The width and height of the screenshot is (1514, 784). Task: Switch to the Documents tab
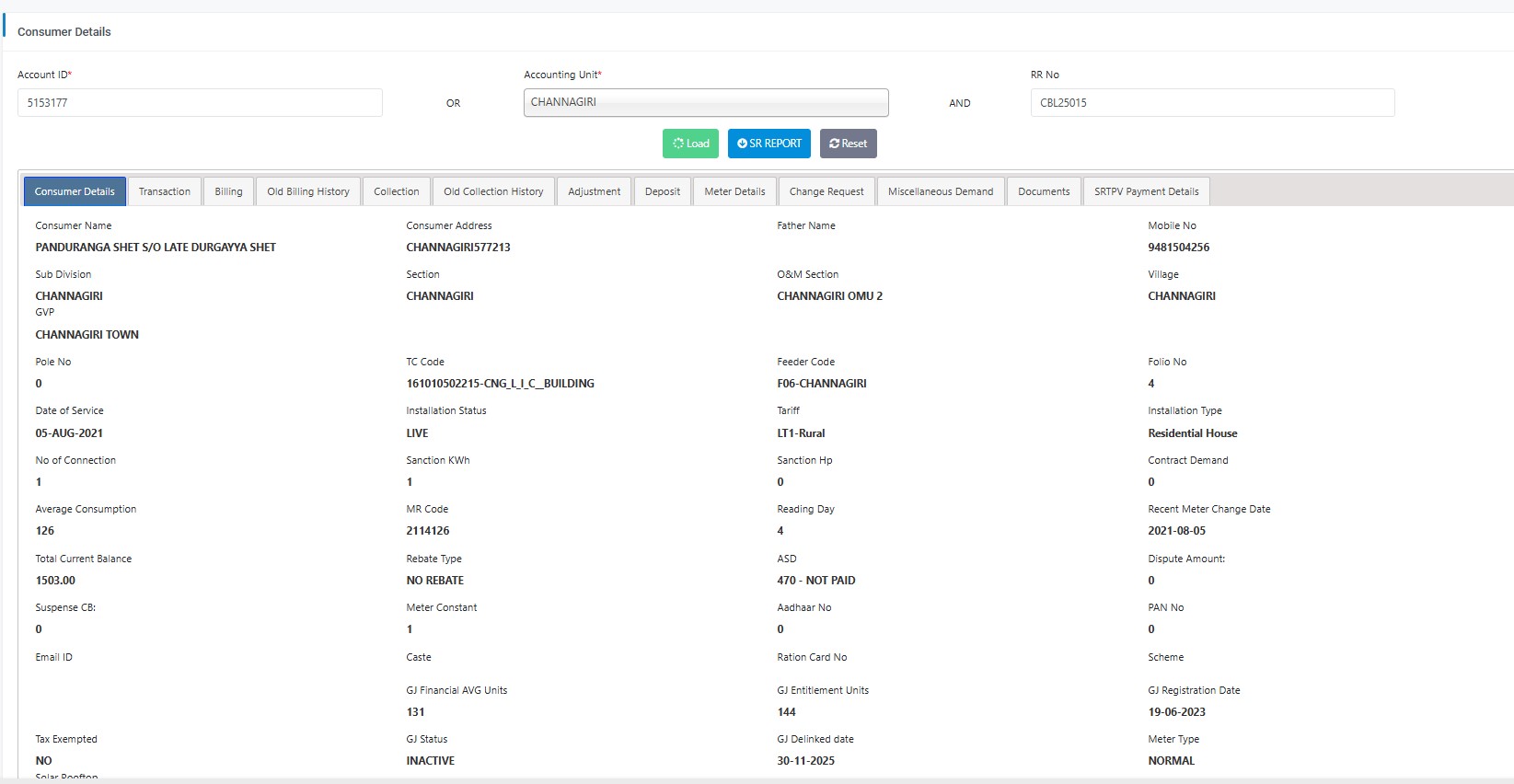[x=1044, y=191]
